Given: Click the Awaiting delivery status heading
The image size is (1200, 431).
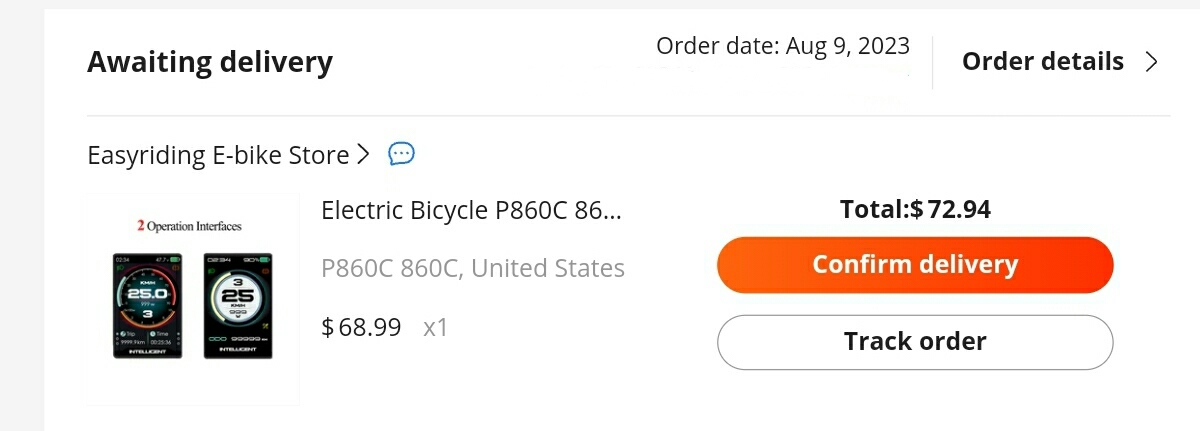Looking at the screenshot, I should point(210,62).
